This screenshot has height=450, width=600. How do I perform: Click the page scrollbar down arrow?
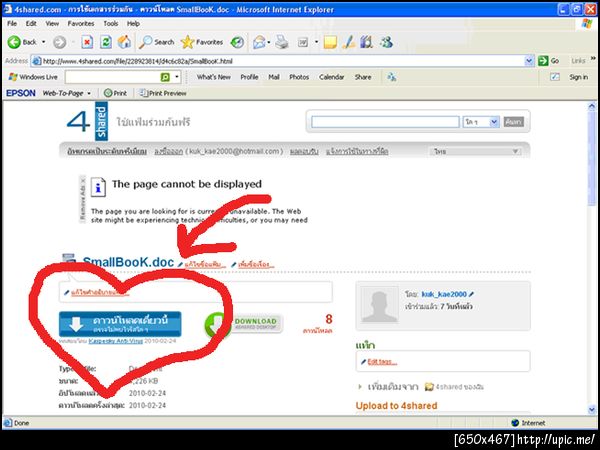[592, 409]
